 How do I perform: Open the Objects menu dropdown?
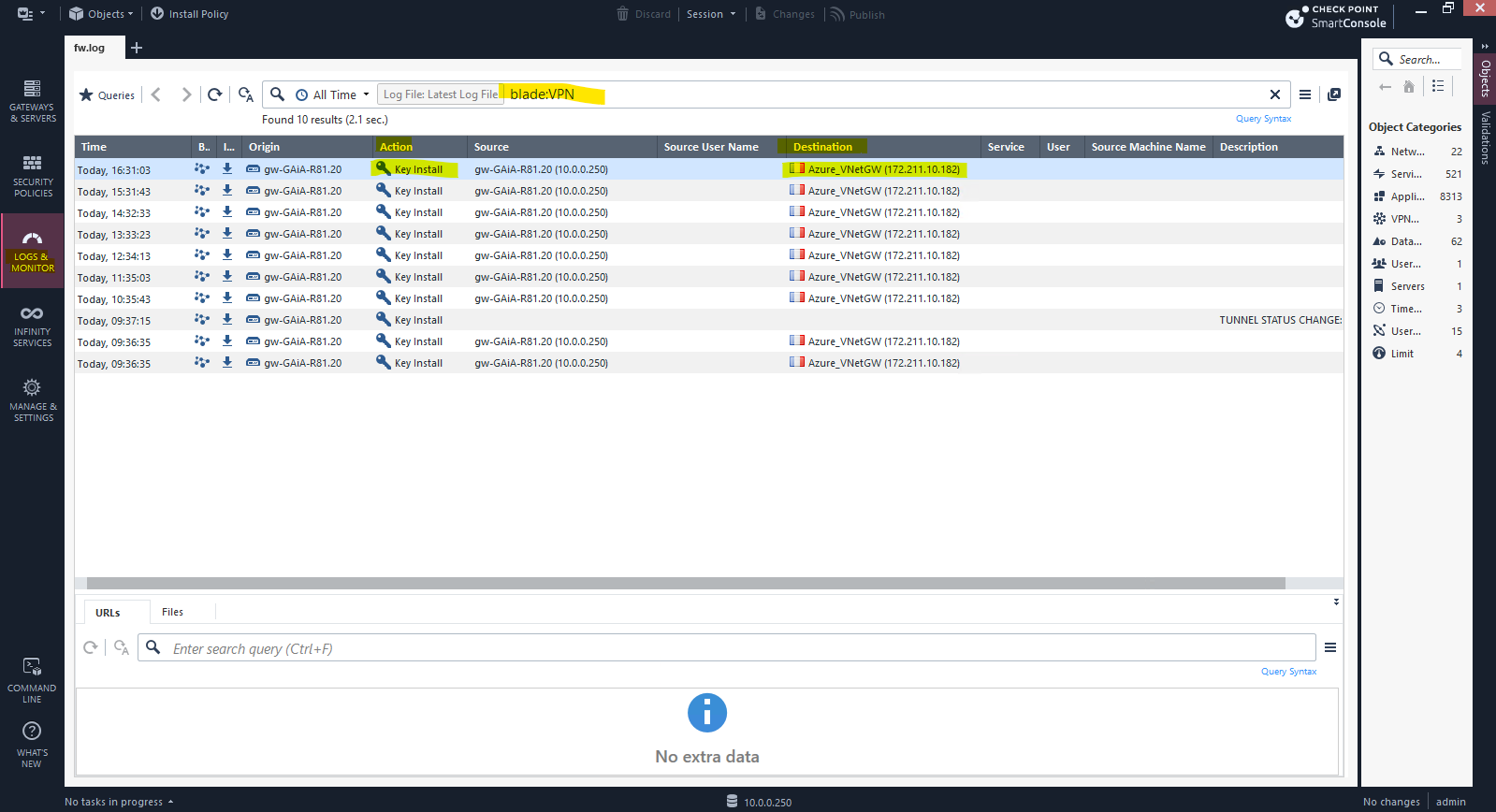(x=101, y=14)
